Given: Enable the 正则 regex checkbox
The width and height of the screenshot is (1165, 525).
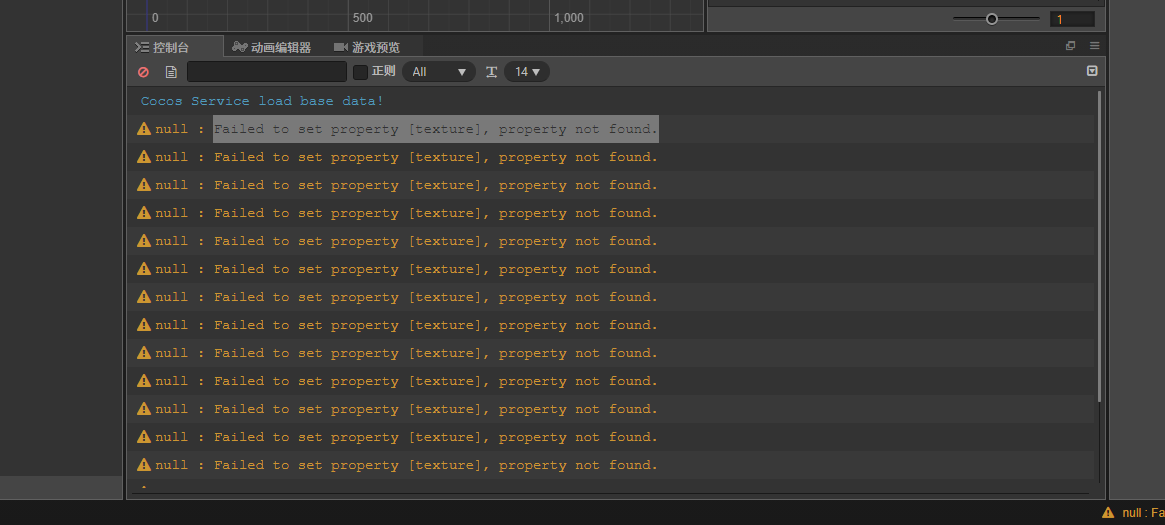Looking at the screenshot, I should click(x=360, y=72).
